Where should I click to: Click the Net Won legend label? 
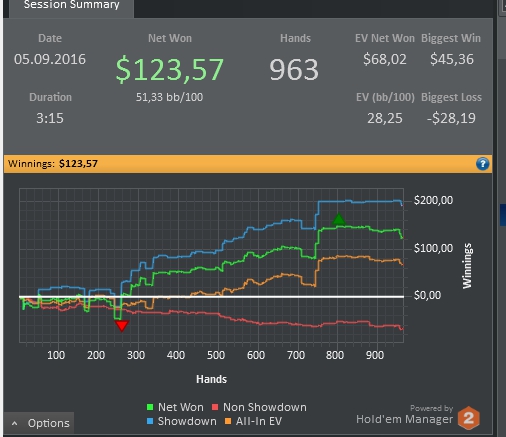181,407
